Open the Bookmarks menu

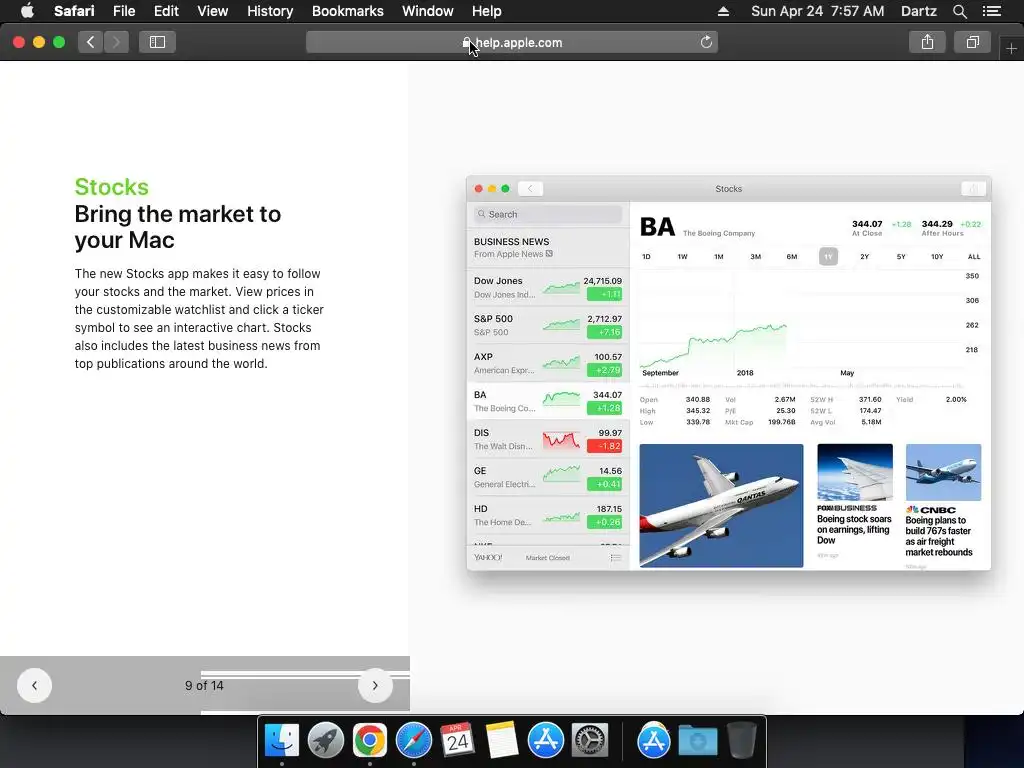347,11
